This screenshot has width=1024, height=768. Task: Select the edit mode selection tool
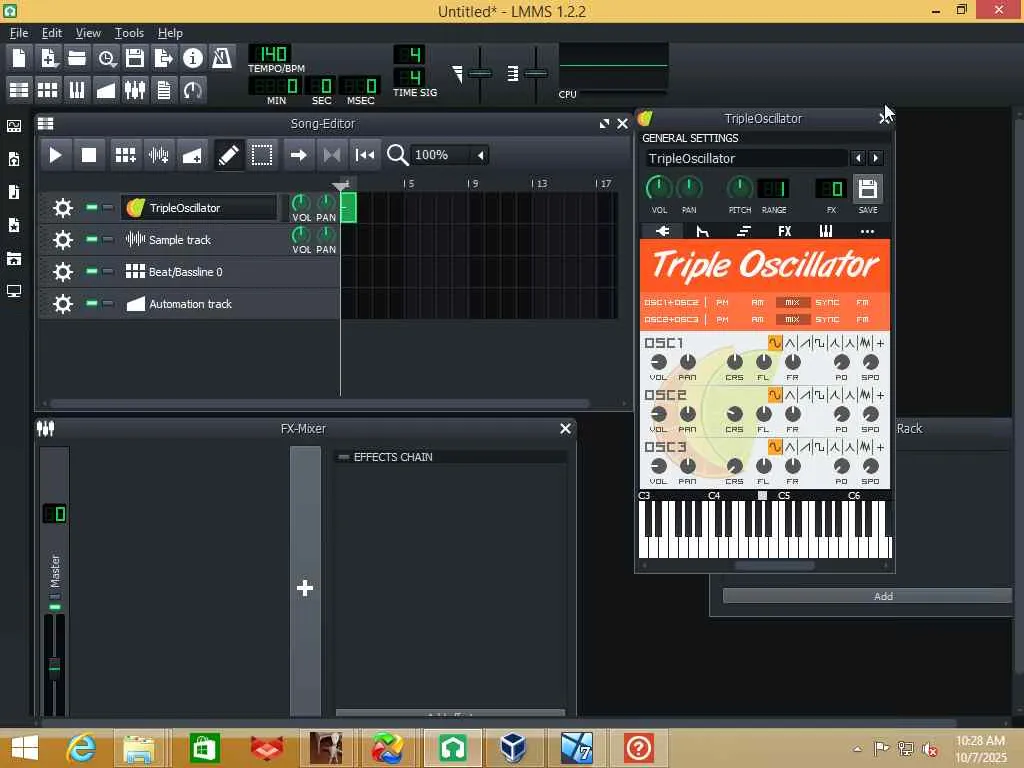tap(262, 155)
